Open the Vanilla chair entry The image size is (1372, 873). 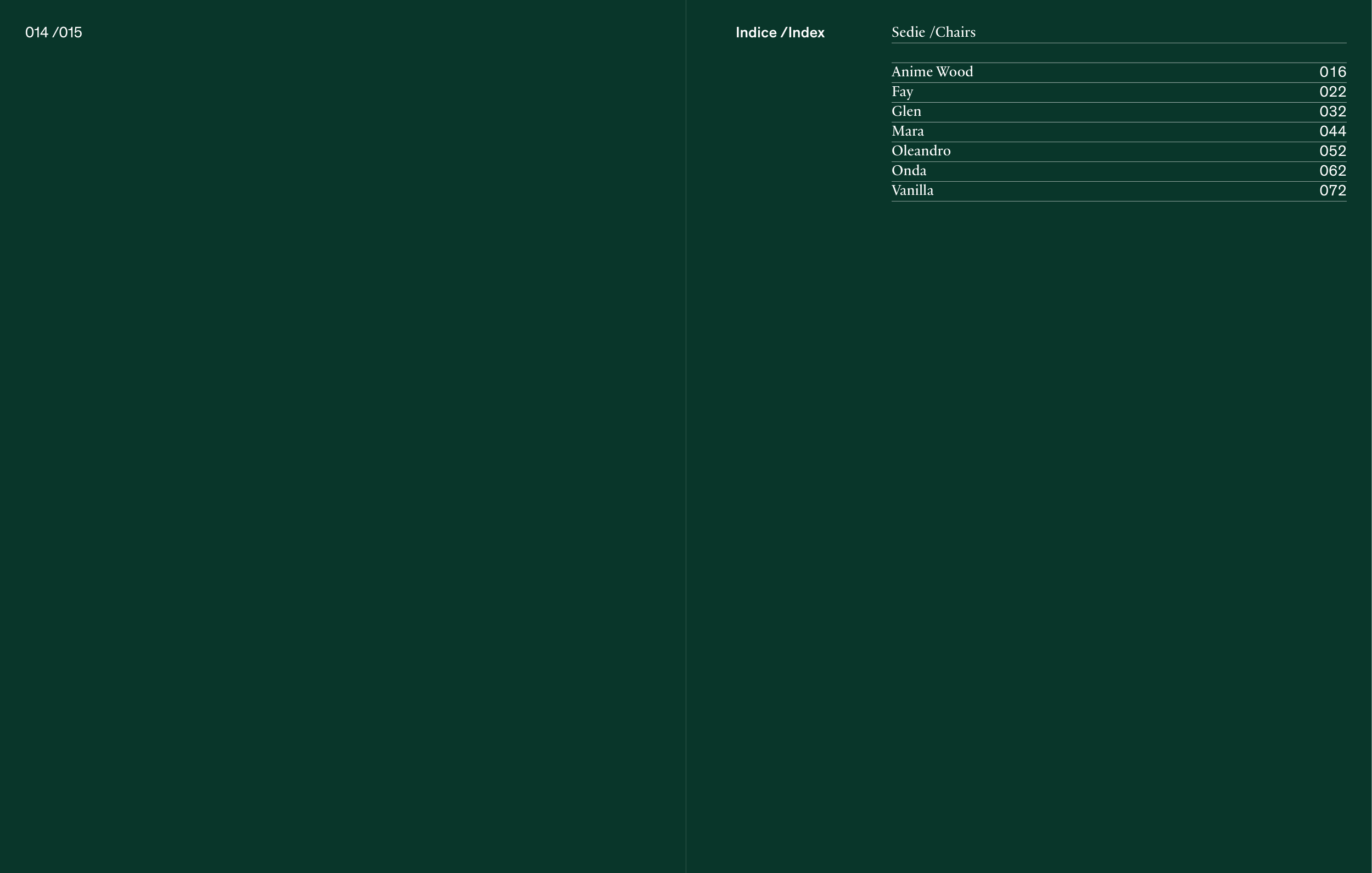pos(912,191)
